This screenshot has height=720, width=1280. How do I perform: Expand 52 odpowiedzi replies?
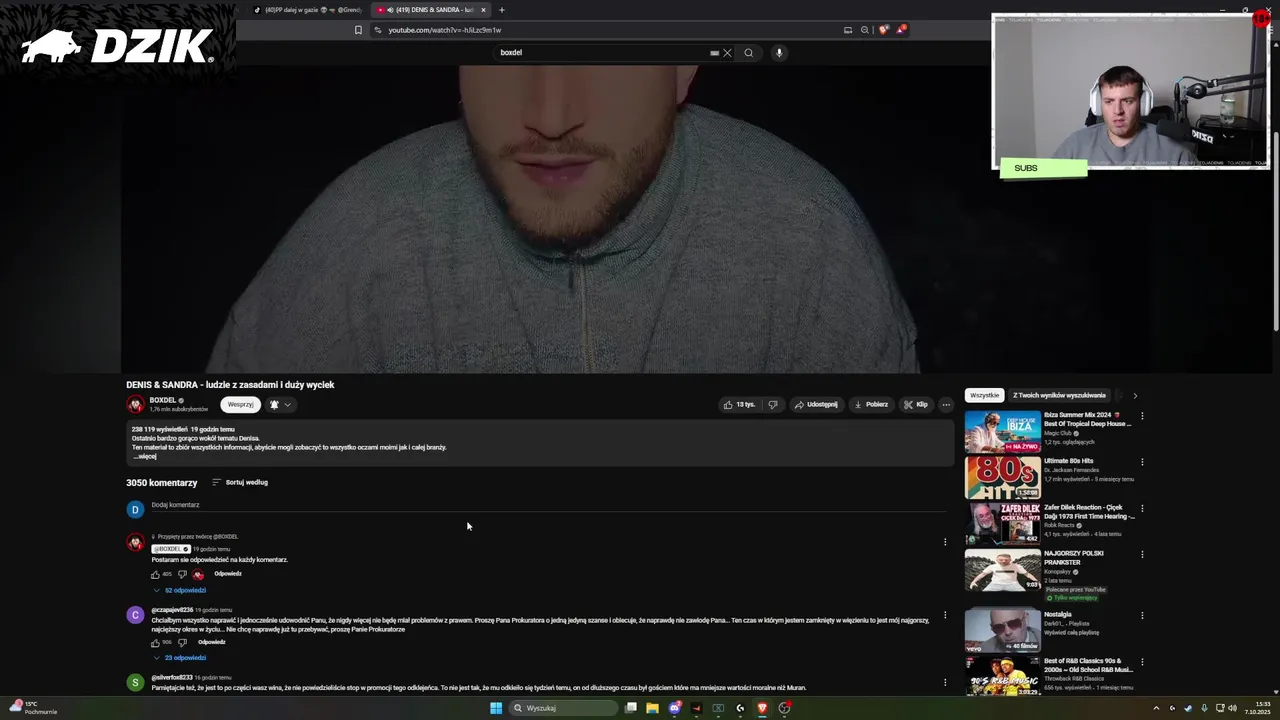pyautogui.click(x=180, y=590)
